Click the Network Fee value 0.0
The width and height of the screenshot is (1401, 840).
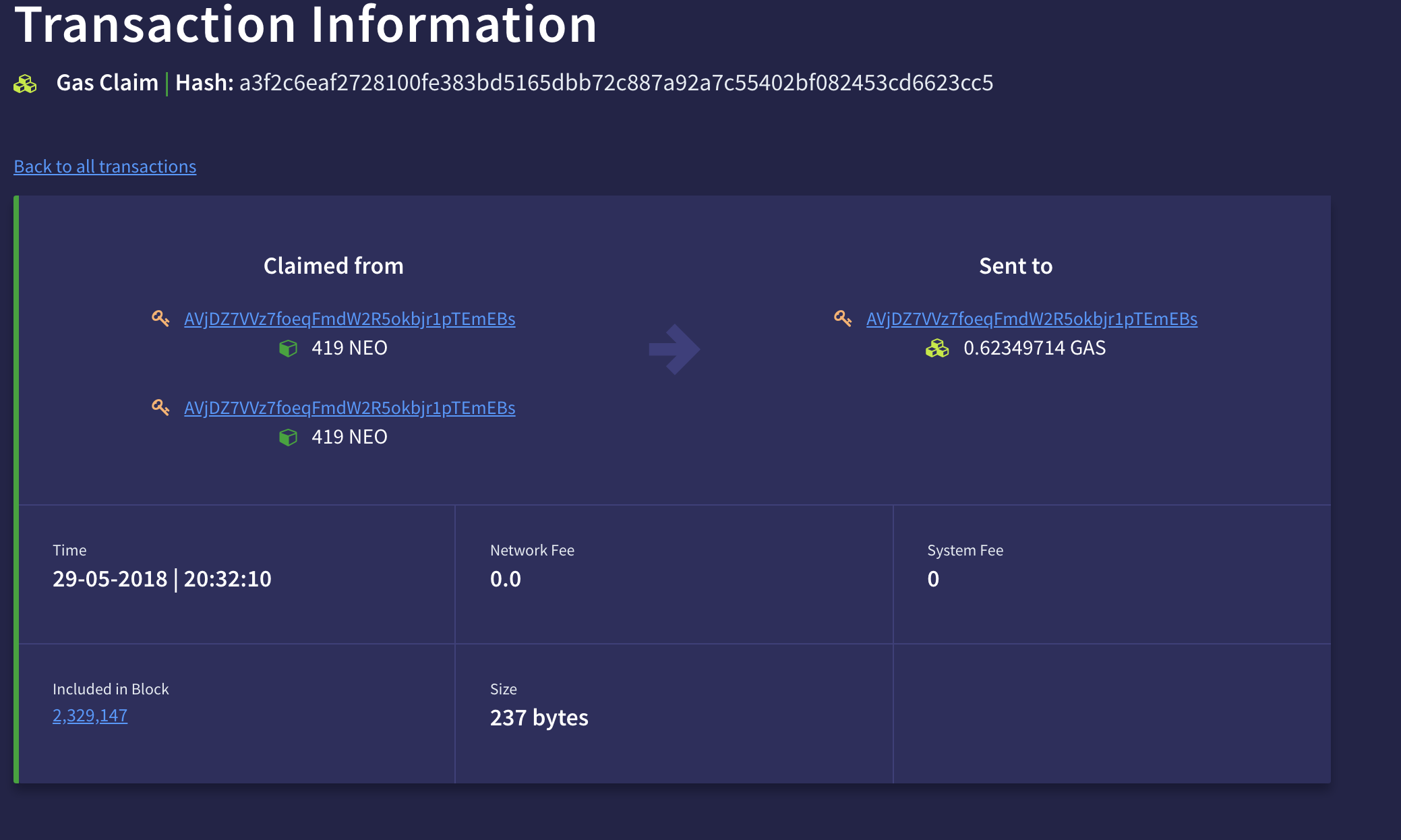(x=506, y=579)
